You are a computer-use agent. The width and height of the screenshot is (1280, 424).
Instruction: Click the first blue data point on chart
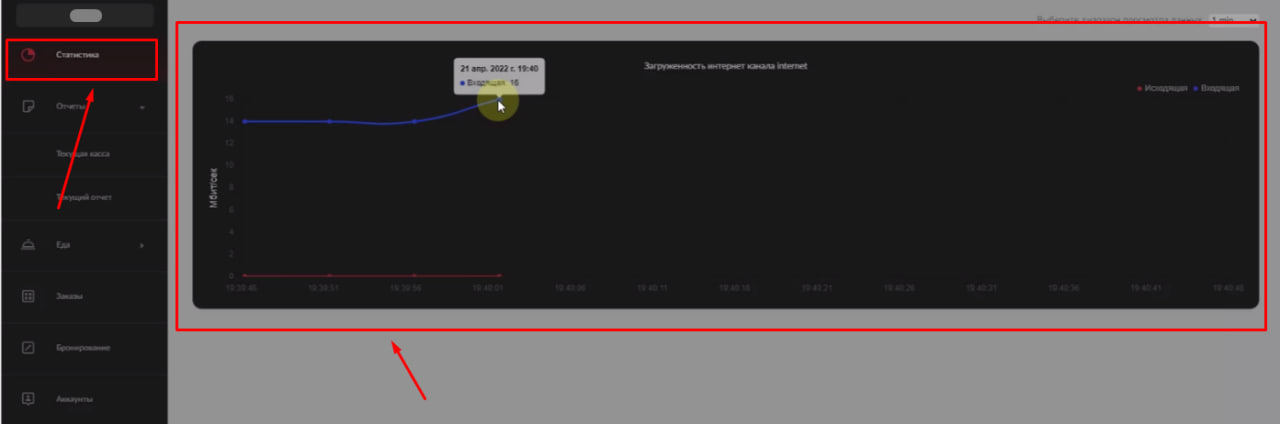tap(245, 121)
